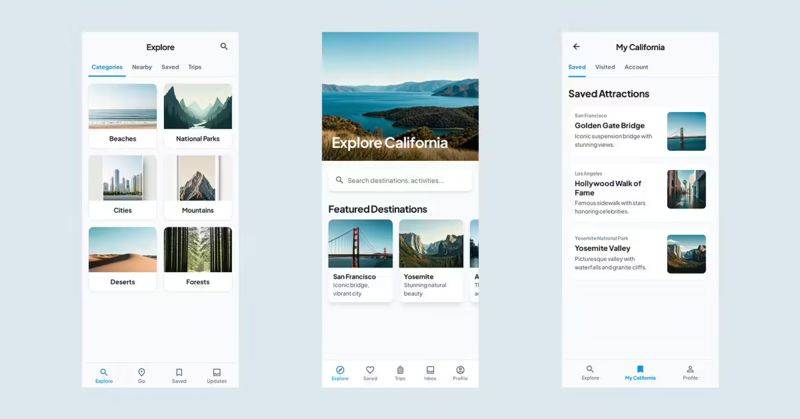Screen dimensions: 800x419
Task: Click the Hollywood Walk of Fame thumbnail image
Action: tap(686, 189)
